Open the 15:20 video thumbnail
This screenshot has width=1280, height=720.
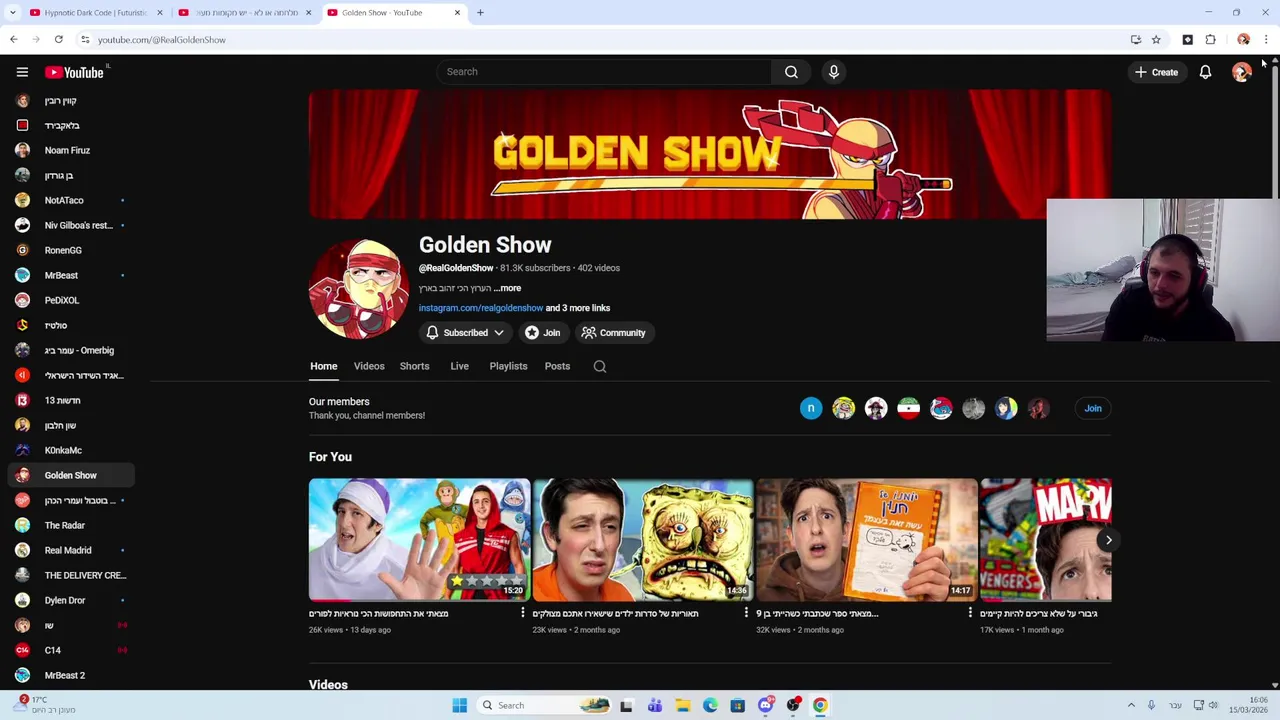[419, 540]
